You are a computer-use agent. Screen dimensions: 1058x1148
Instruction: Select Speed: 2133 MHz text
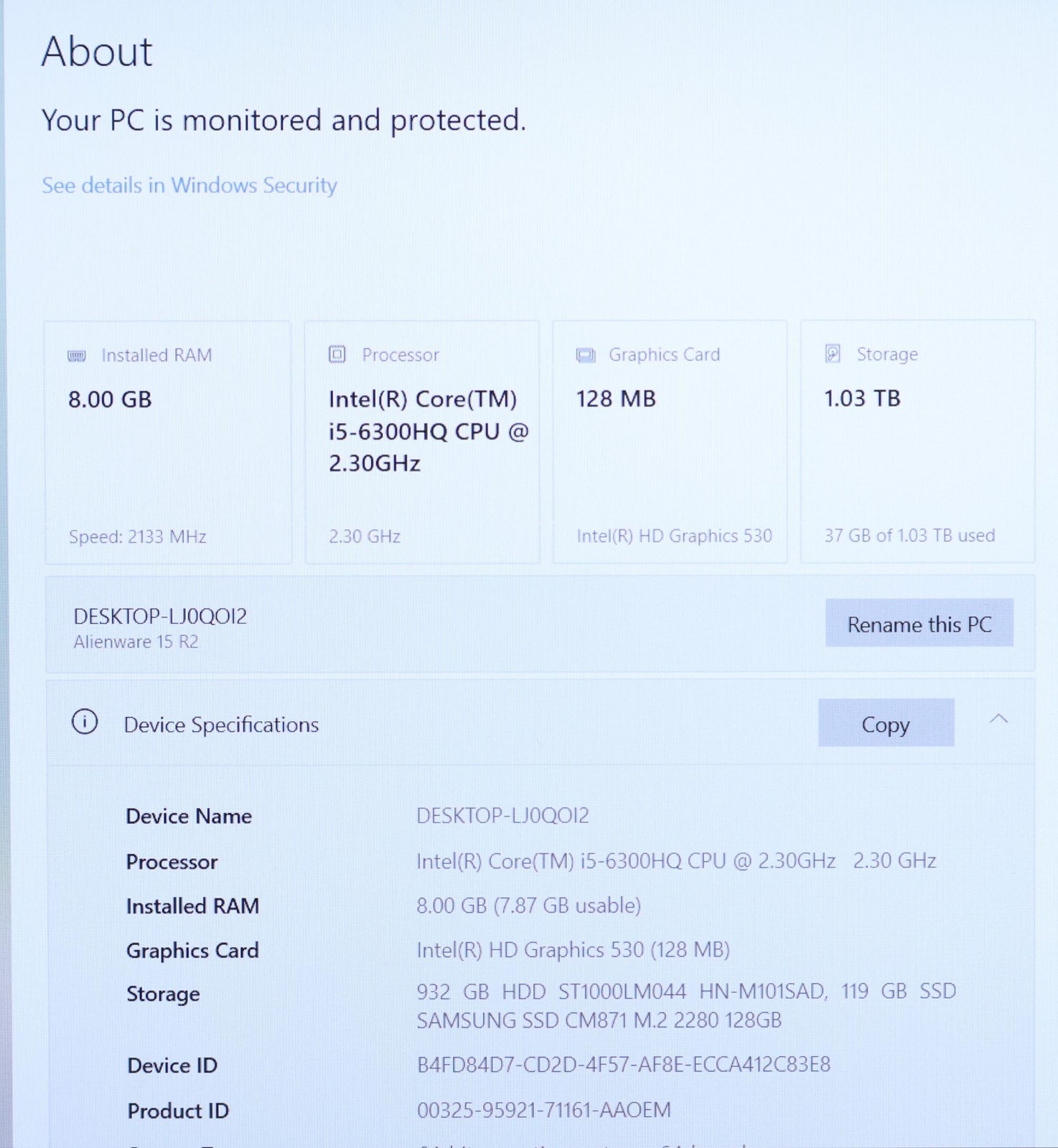(x=138, y=537)
